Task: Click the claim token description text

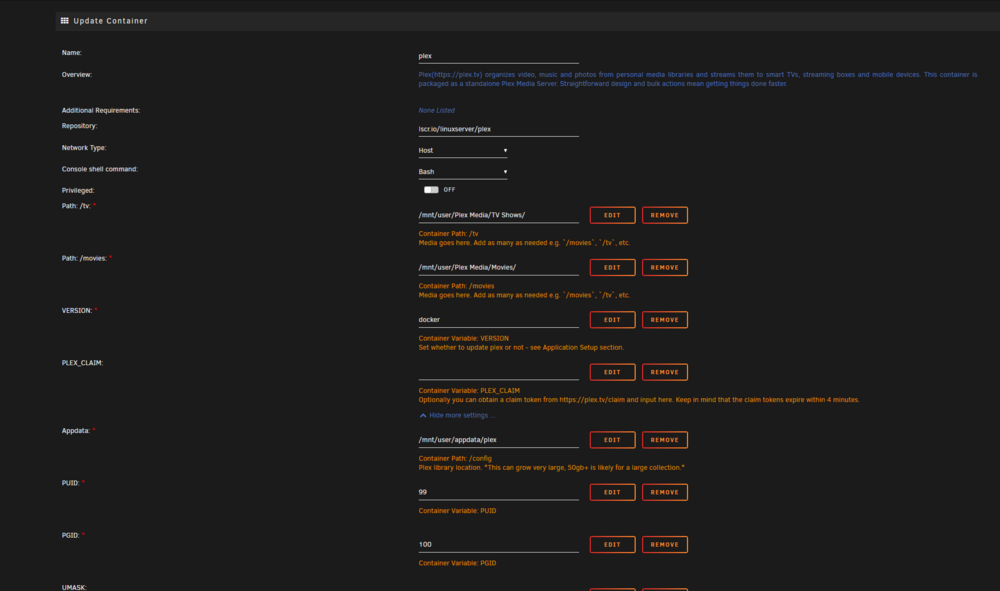Action: coord(639,400)
